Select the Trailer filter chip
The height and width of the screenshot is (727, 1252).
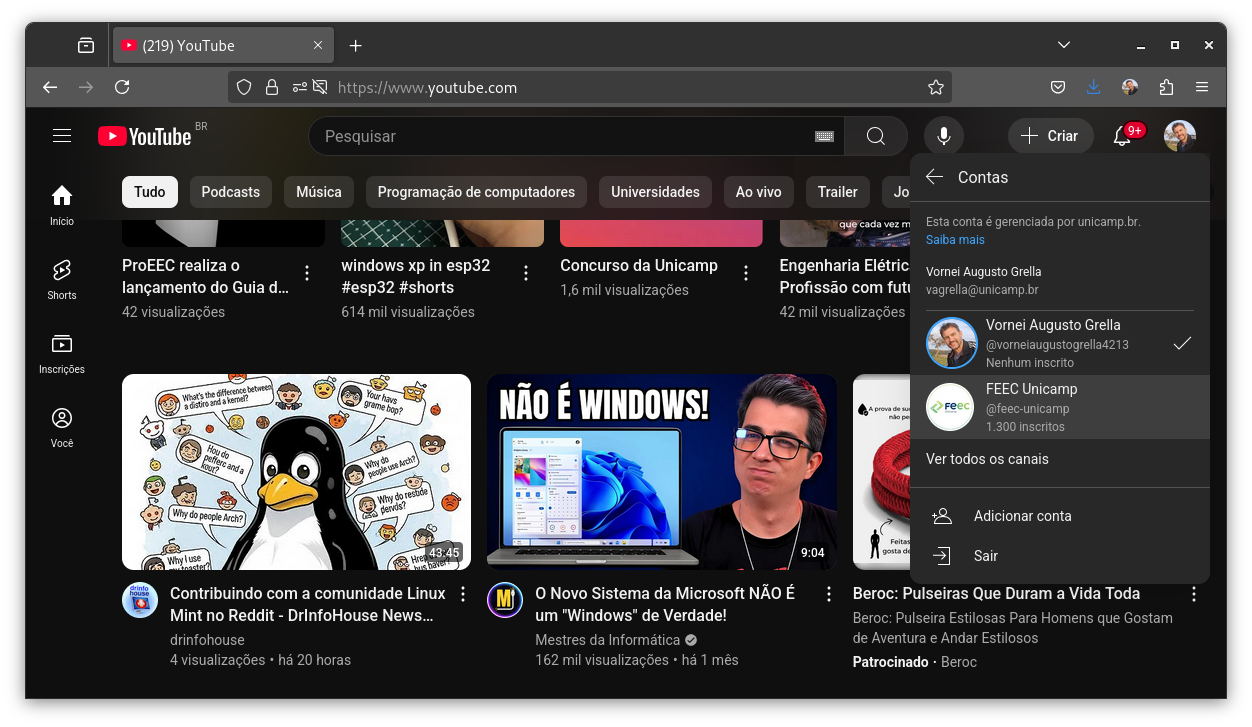tap(838, 192)
